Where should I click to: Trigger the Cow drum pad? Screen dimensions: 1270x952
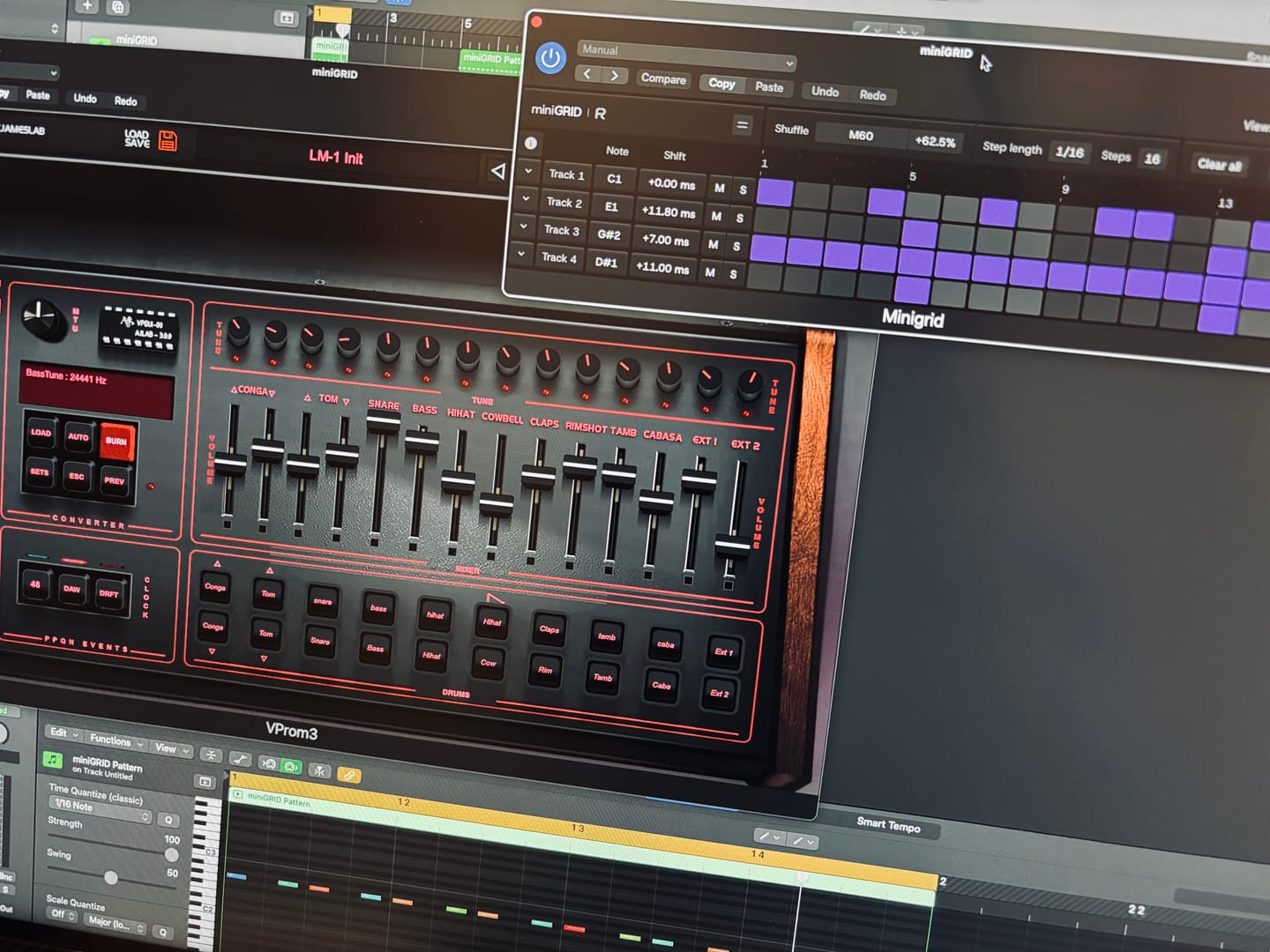(x=488, y=663)
